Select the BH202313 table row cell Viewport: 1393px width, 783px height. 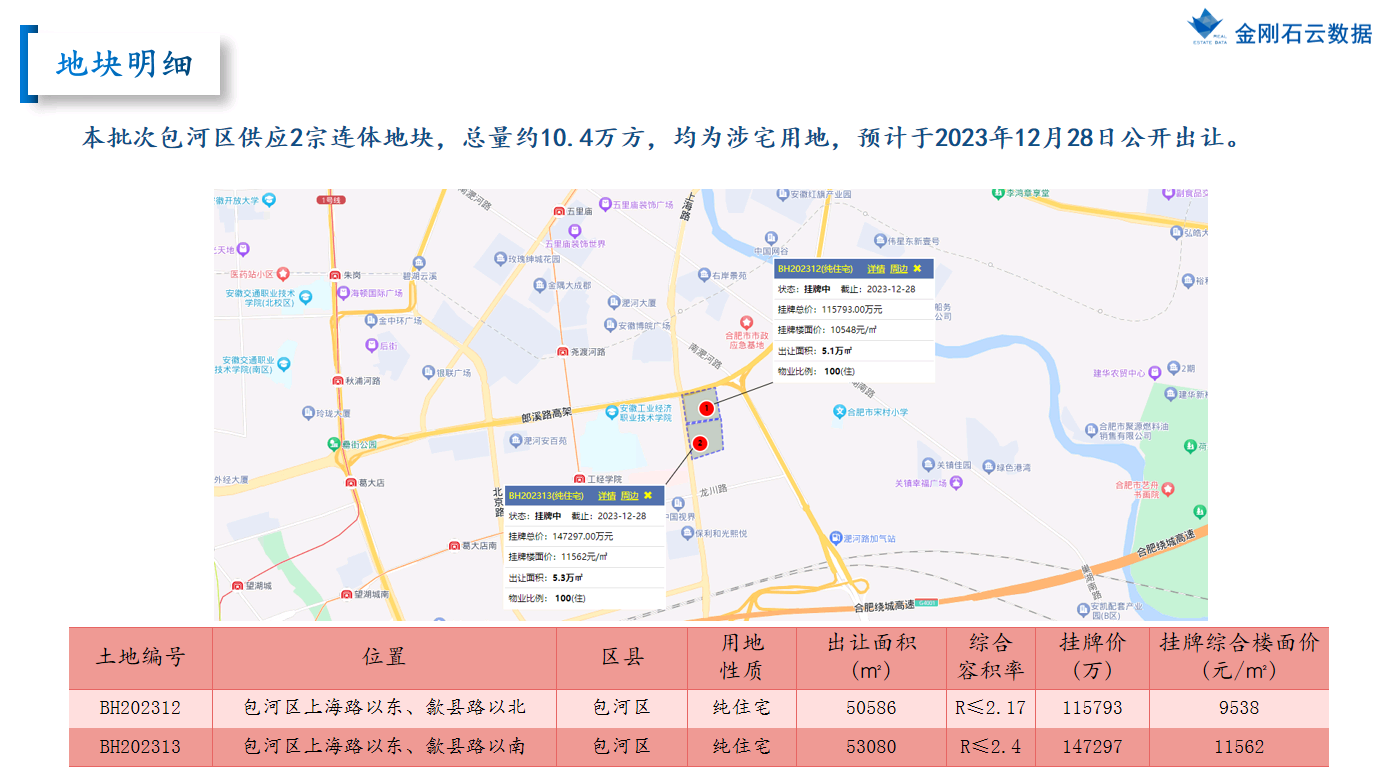(140, 746)
